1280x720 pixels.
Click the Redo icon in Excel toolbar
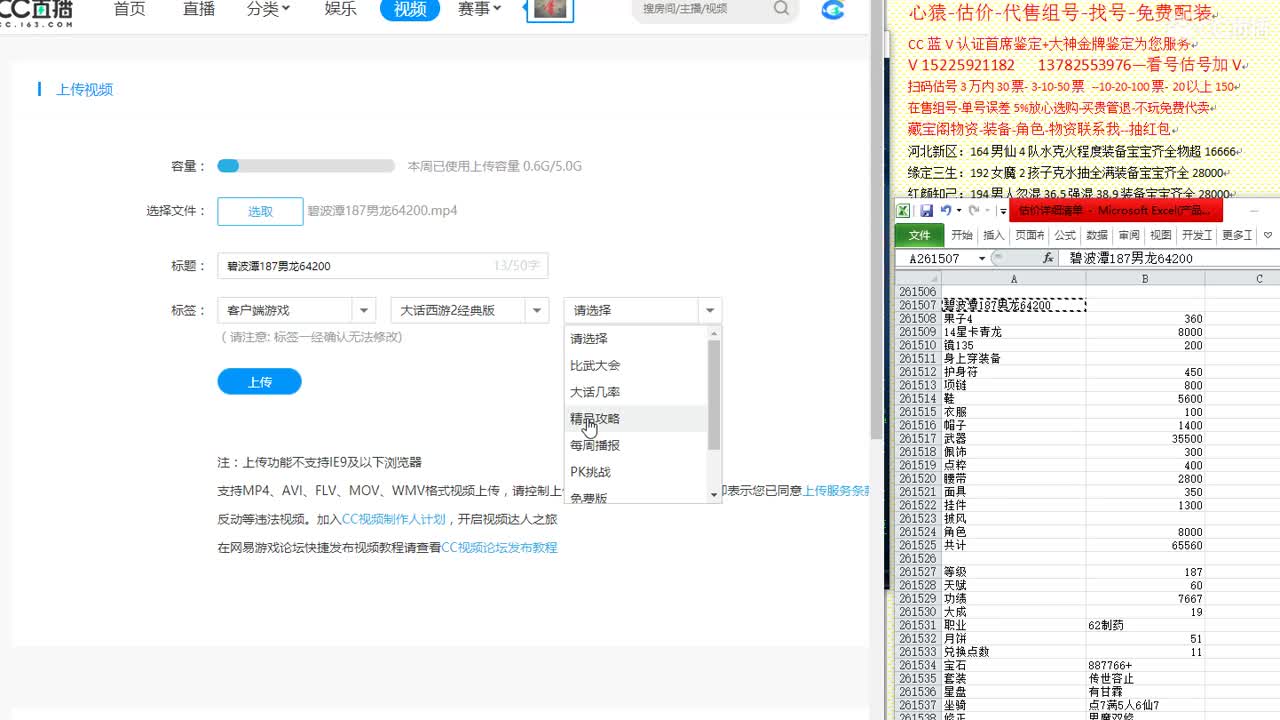click(973, 211)
